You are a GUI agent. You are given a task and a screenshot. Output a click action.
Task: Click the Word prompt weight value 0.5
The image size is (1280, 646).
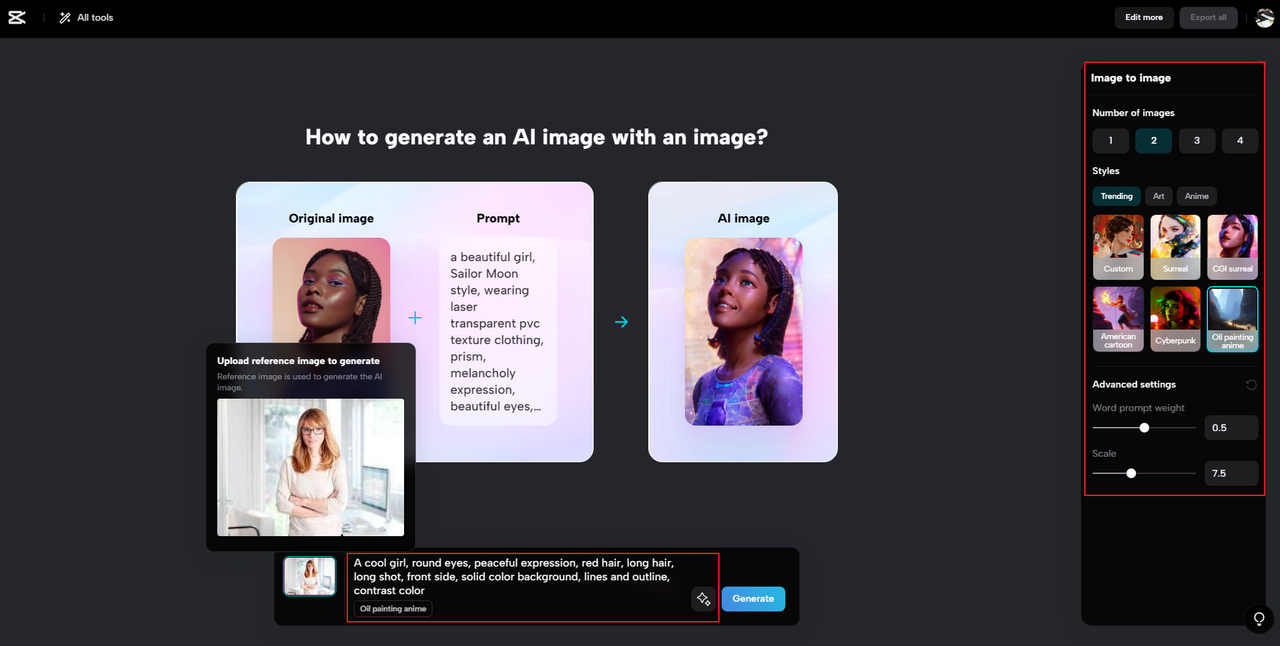(1231, 428)
